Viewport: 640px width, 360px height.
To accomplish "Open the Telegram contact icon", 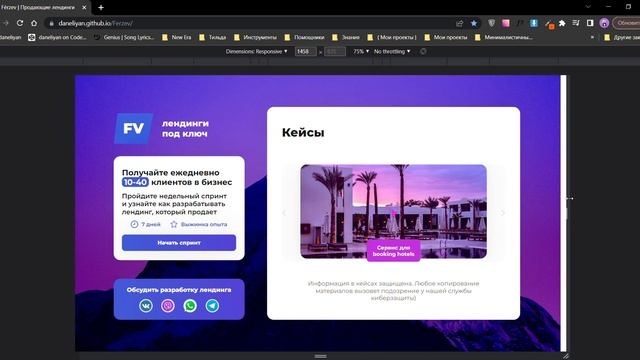I will (x=212, y=305).
